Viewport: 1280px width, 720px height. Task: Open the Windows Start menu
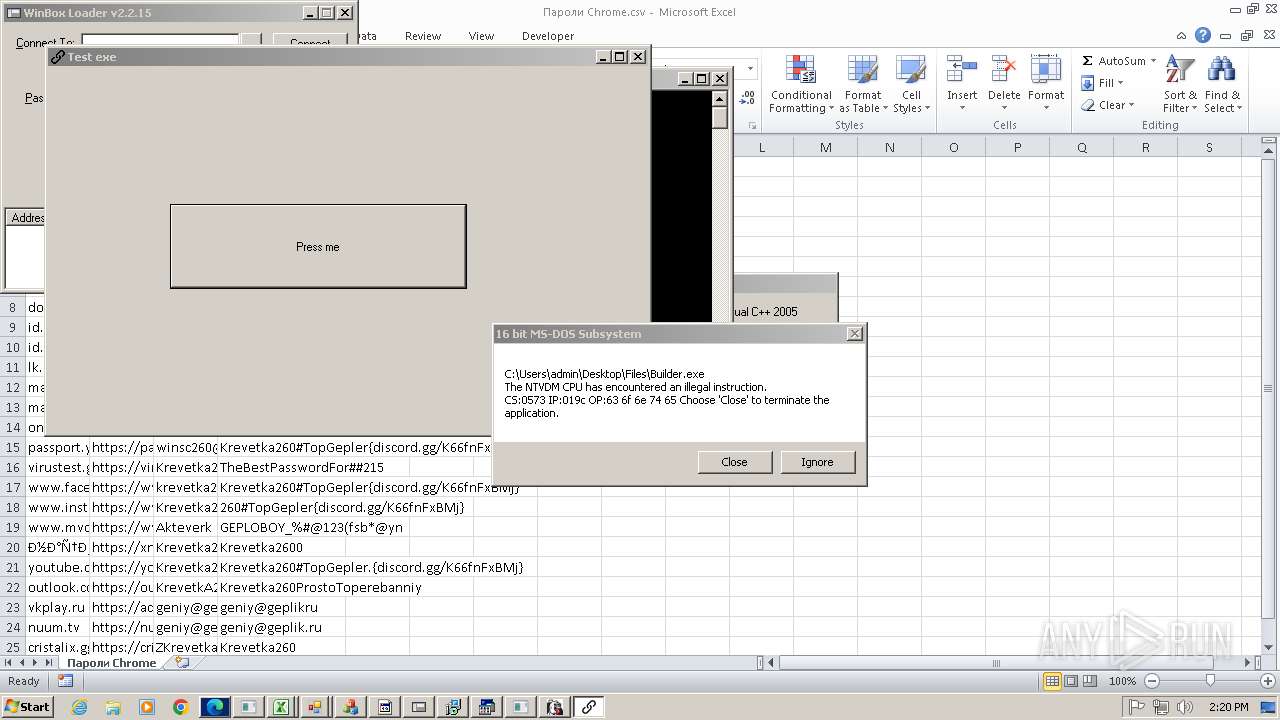pyautogui.click(x=27, y=707)
